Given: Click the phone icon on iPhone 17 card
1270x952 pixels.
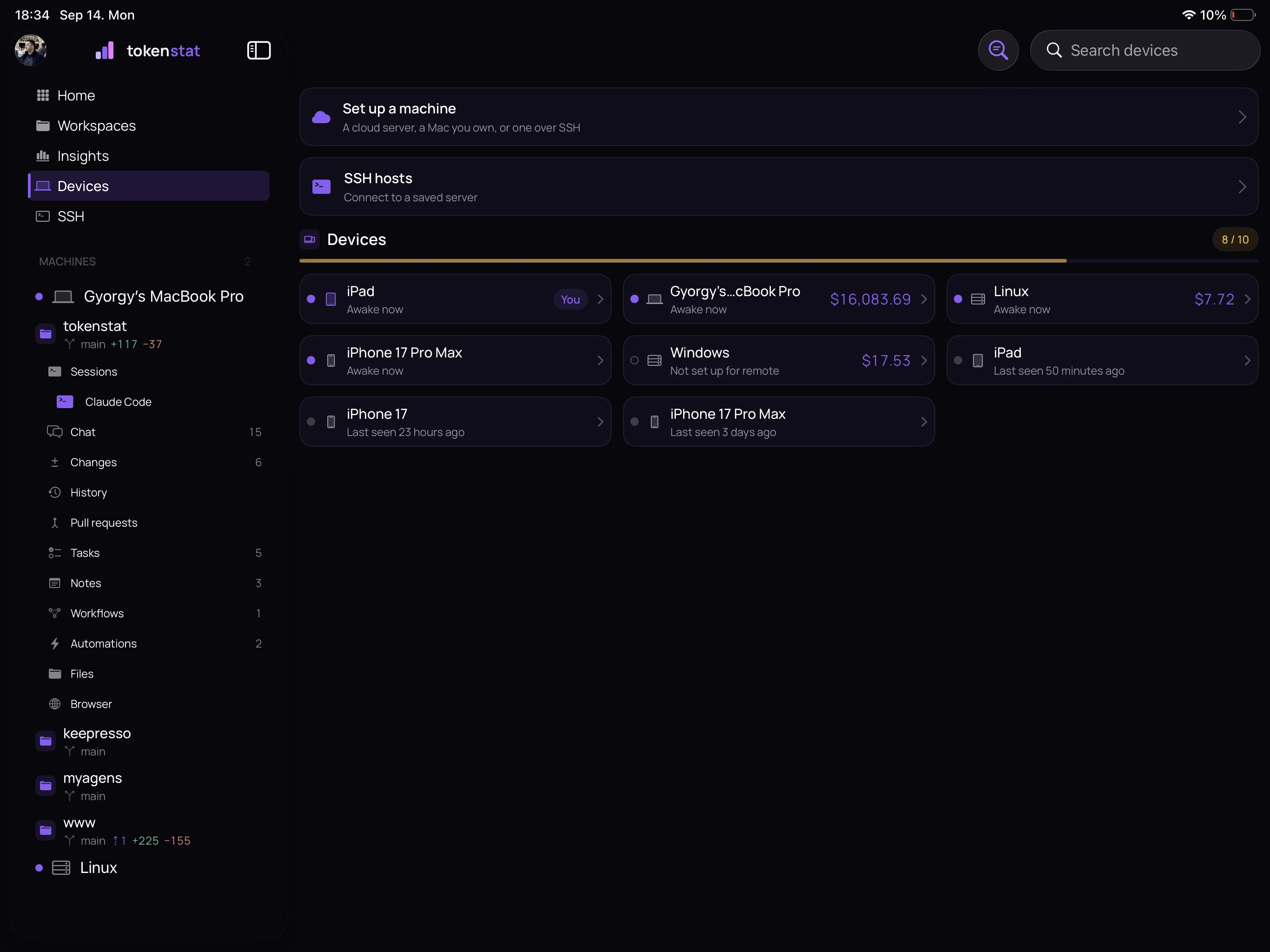Looking at the screenshot, I should point(331,422).
